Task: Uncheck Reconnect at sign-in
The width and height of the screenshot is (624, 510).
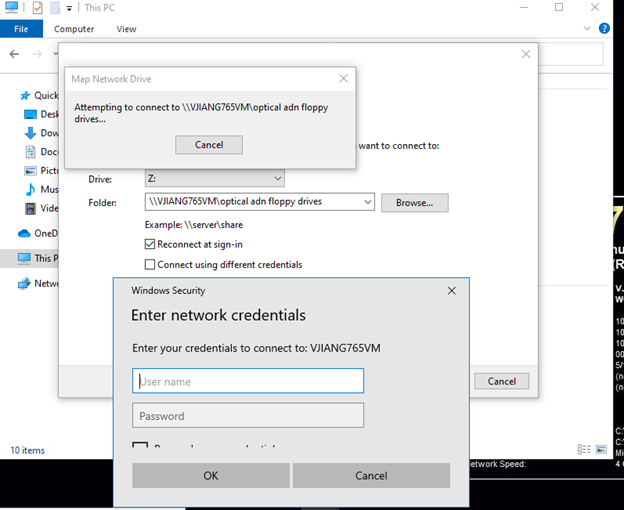Action: coord(150,244)
